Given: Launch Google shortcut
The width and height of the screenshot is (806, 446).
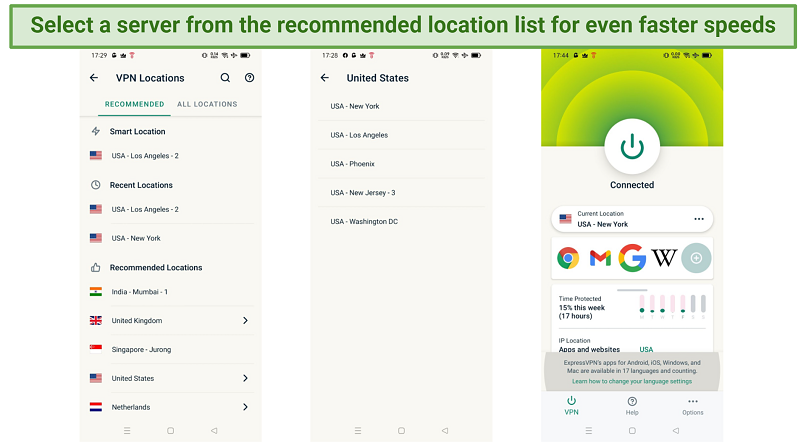Looking at the screenshot, I should pos(632,258).
